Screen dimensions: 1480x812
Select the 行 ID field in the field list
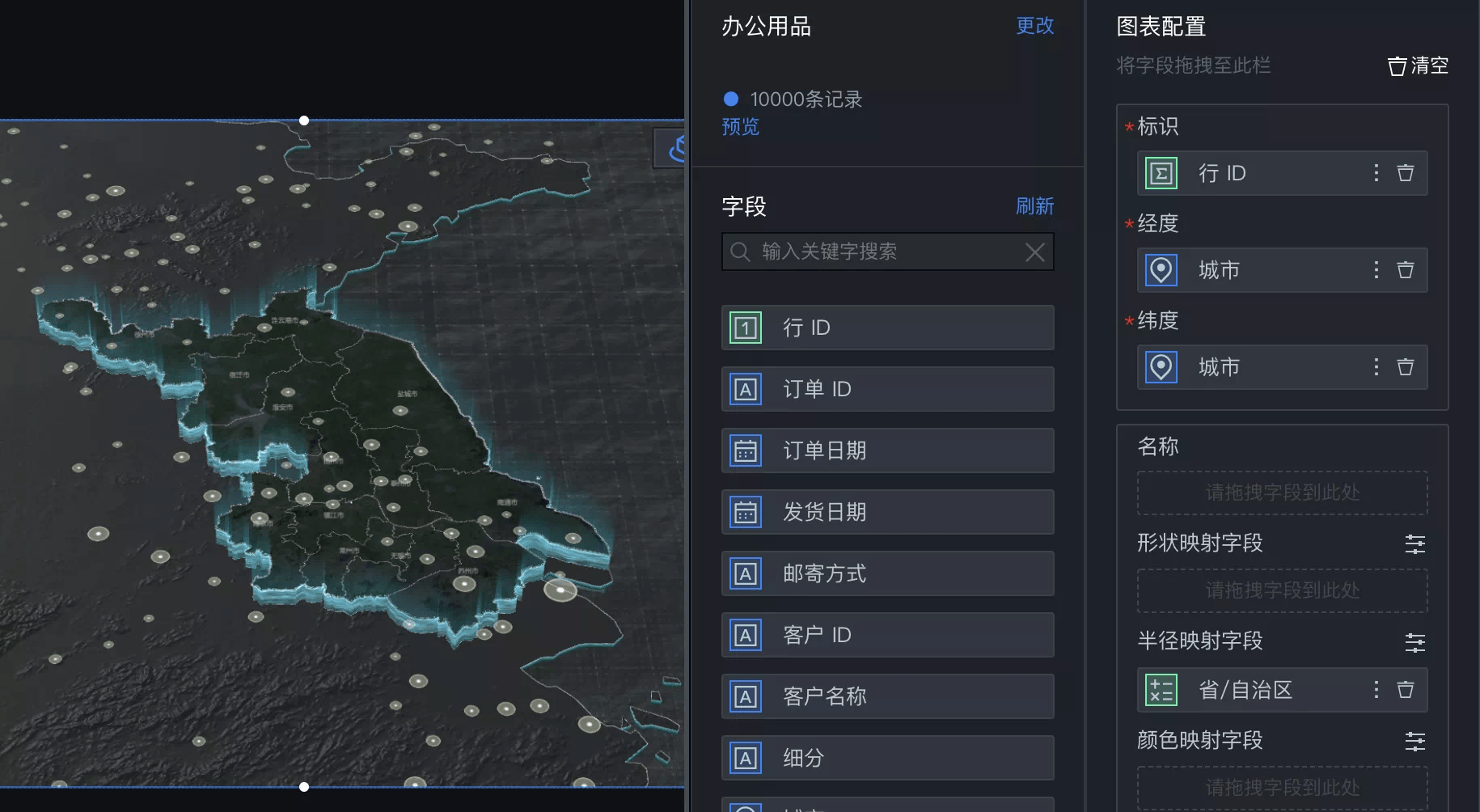point(887,328)
